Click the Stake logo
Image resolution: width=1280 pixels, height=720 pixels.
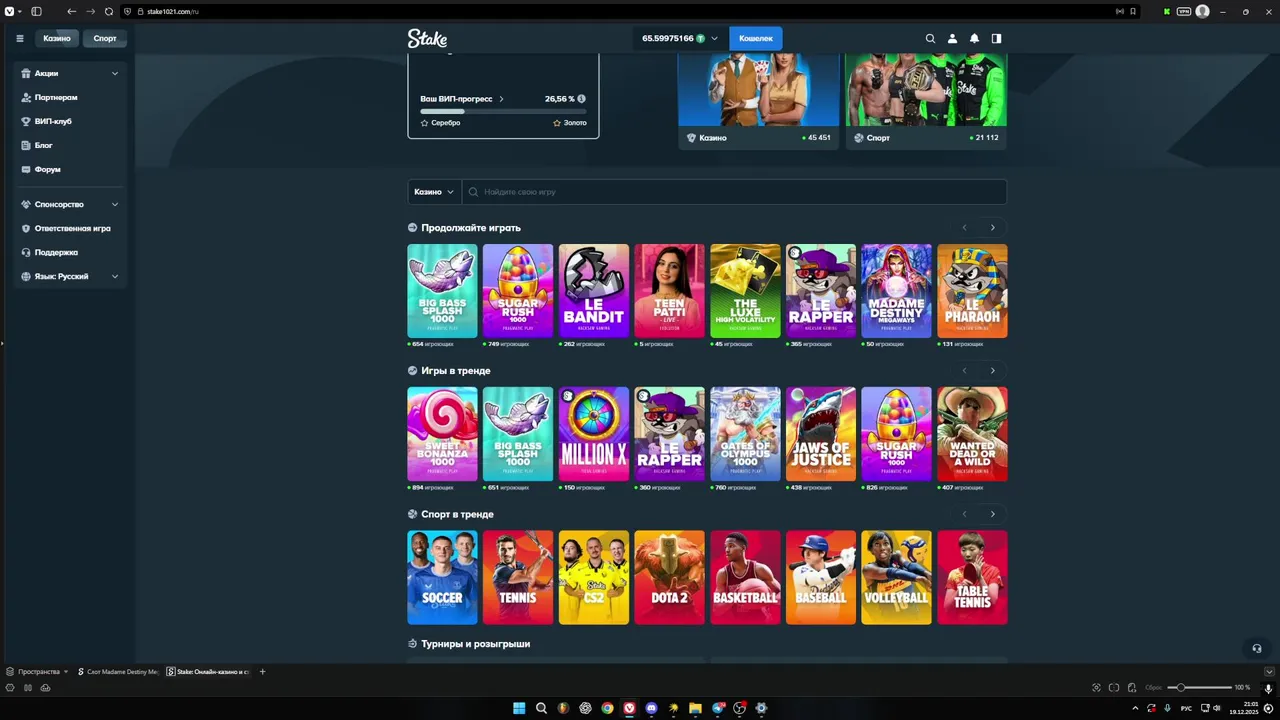tap(427, 38)
